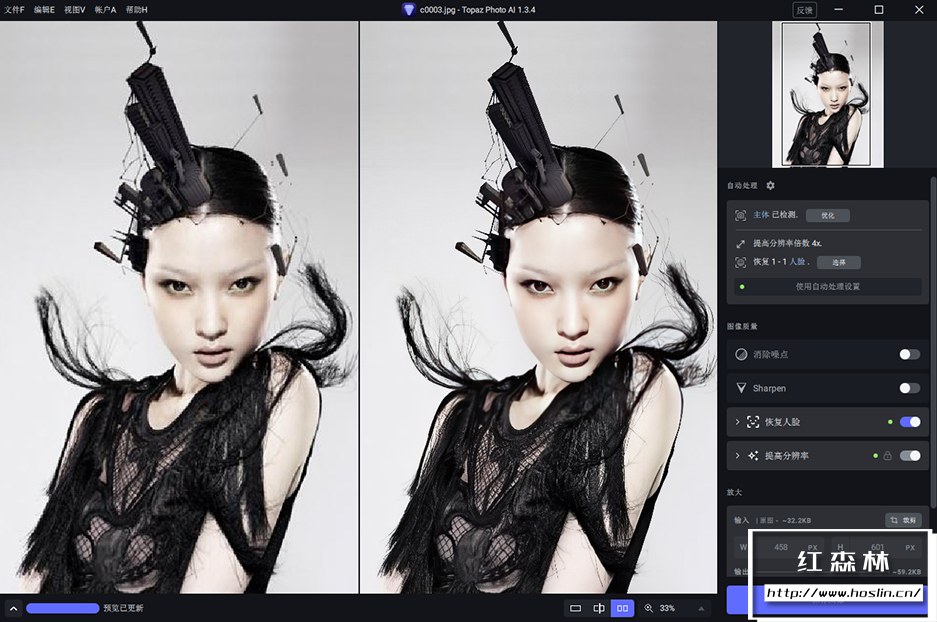937x622 pixels.
Task: Click 使用自动处理设置 button
Action: pyautogui.click(x=828, y=286)
